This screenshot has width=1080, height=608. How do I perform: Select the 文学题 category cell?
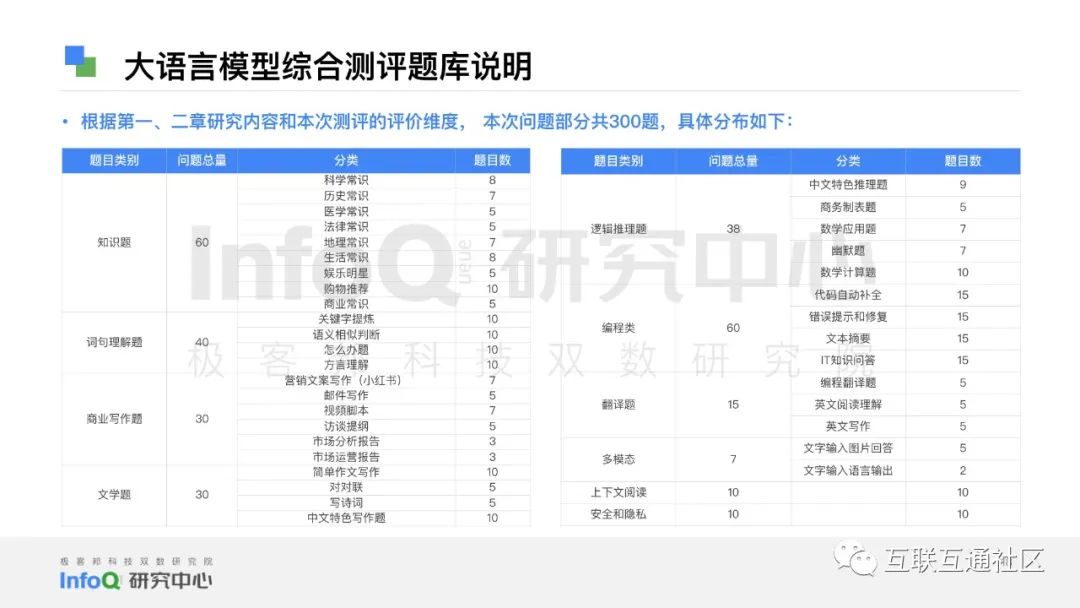(x=114, y=494)
